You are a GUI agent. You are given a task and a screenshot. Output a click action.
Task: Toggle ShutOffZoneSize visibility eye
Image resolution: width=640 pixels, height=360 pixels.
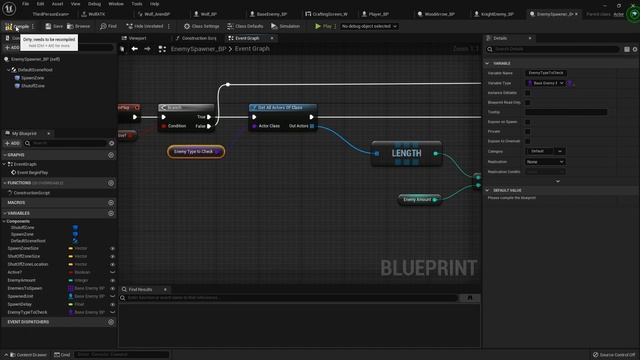(112, 257)
